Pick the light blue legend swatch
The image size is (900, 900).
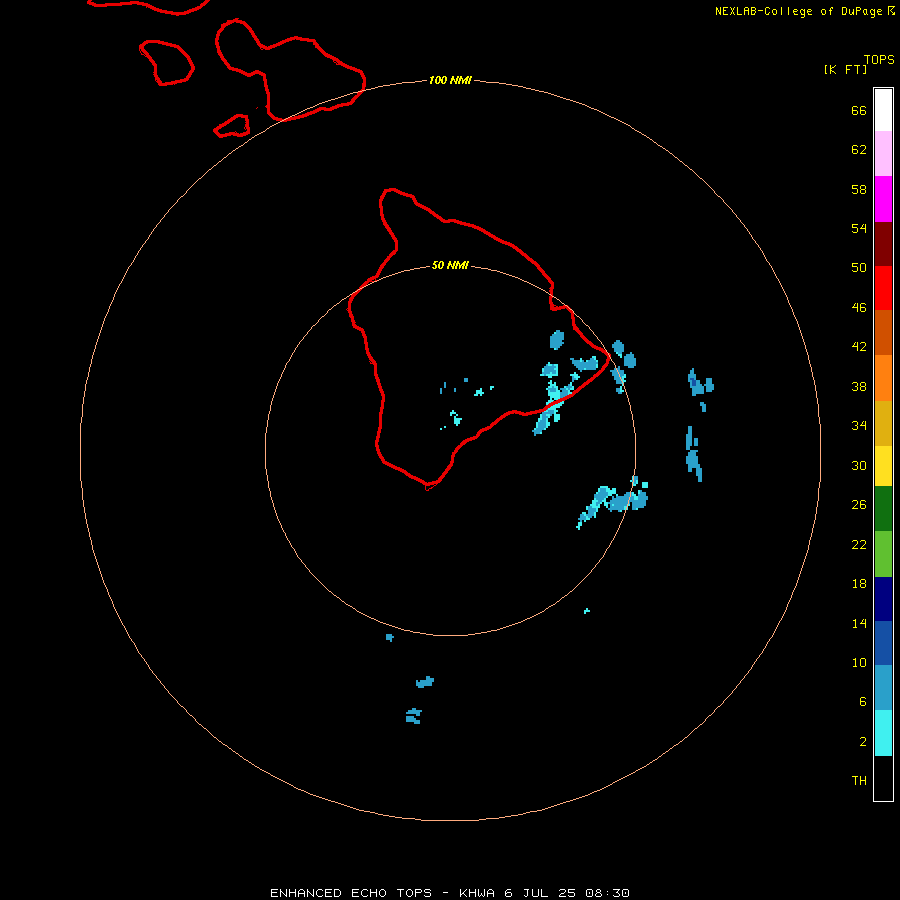883,688
